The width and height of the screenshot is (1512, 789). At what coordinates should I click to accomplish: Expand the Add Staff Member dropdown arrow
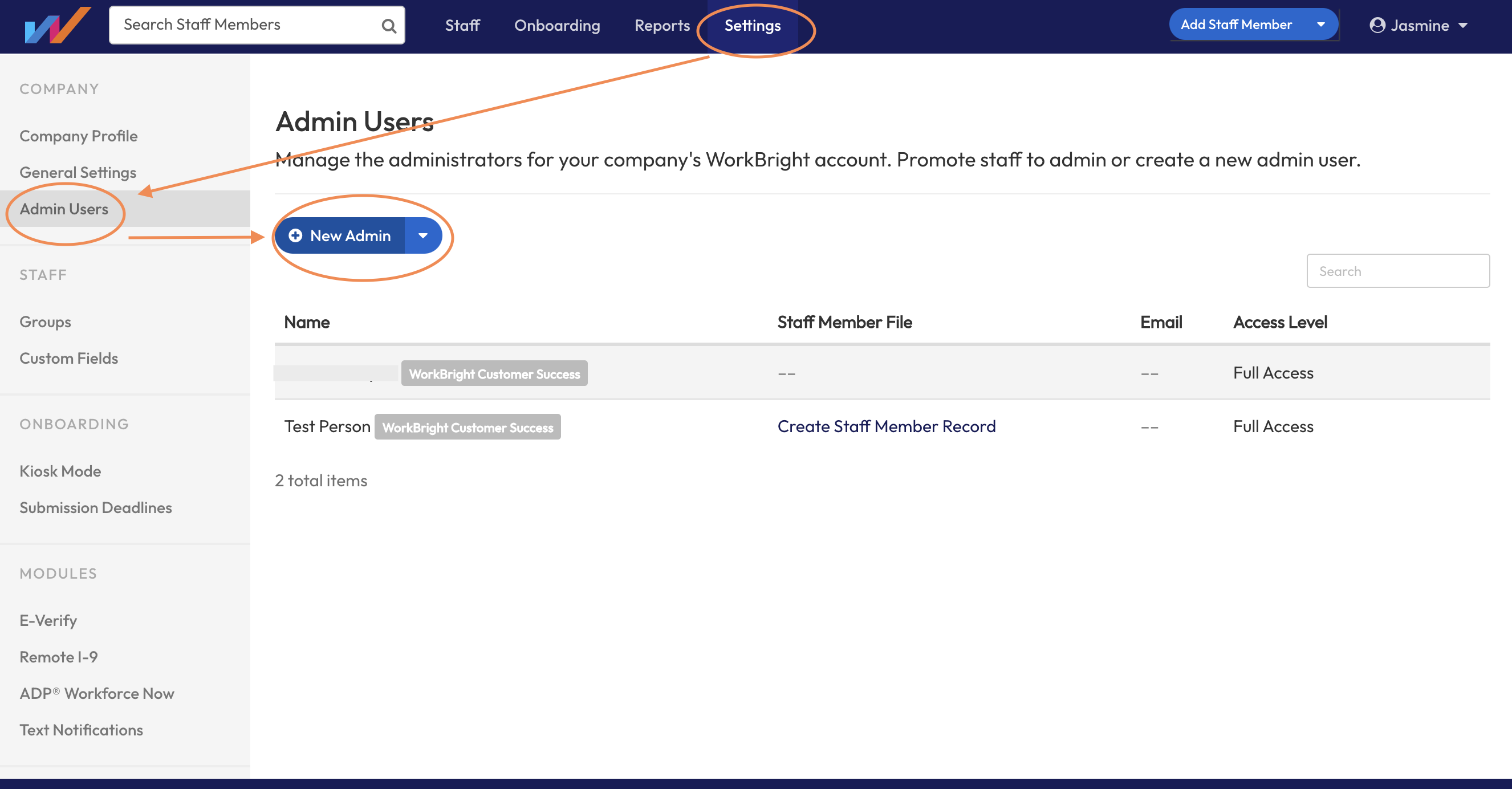tap(1321, 24)
